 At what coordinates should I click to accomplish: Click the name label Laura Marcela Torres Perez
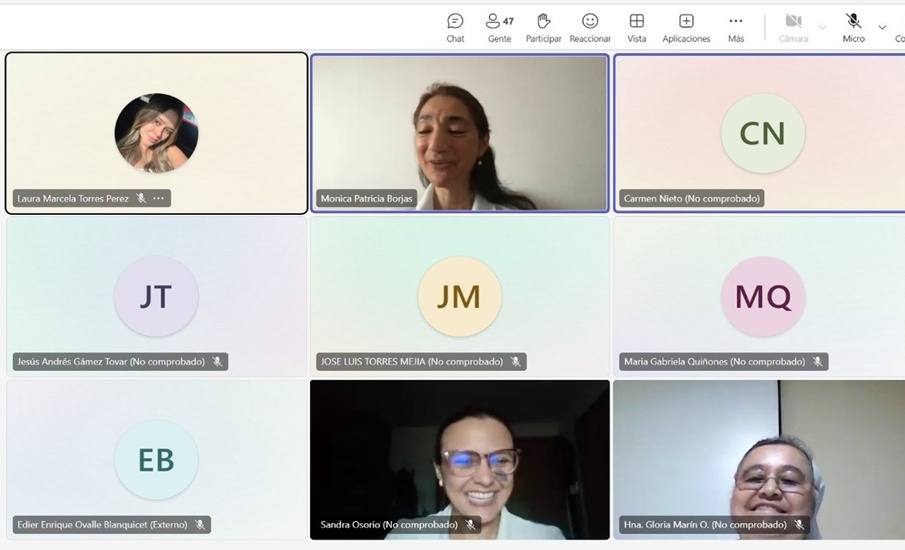click(x=73, y=199)
